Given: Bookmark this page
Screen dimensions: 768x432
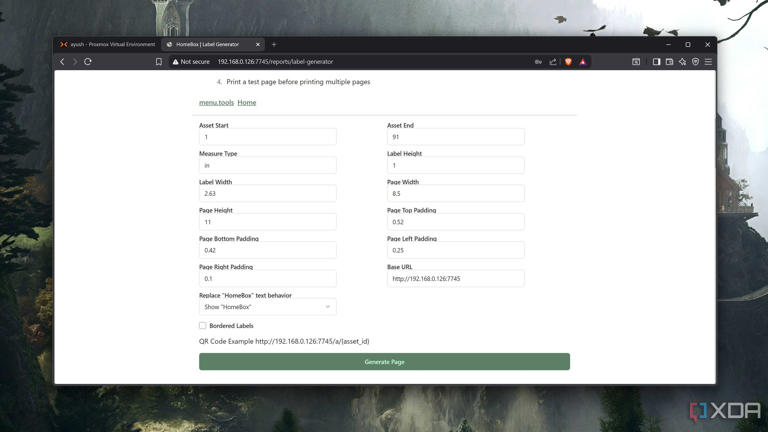Looking at the screenshot, I should (x=159, y=62).
